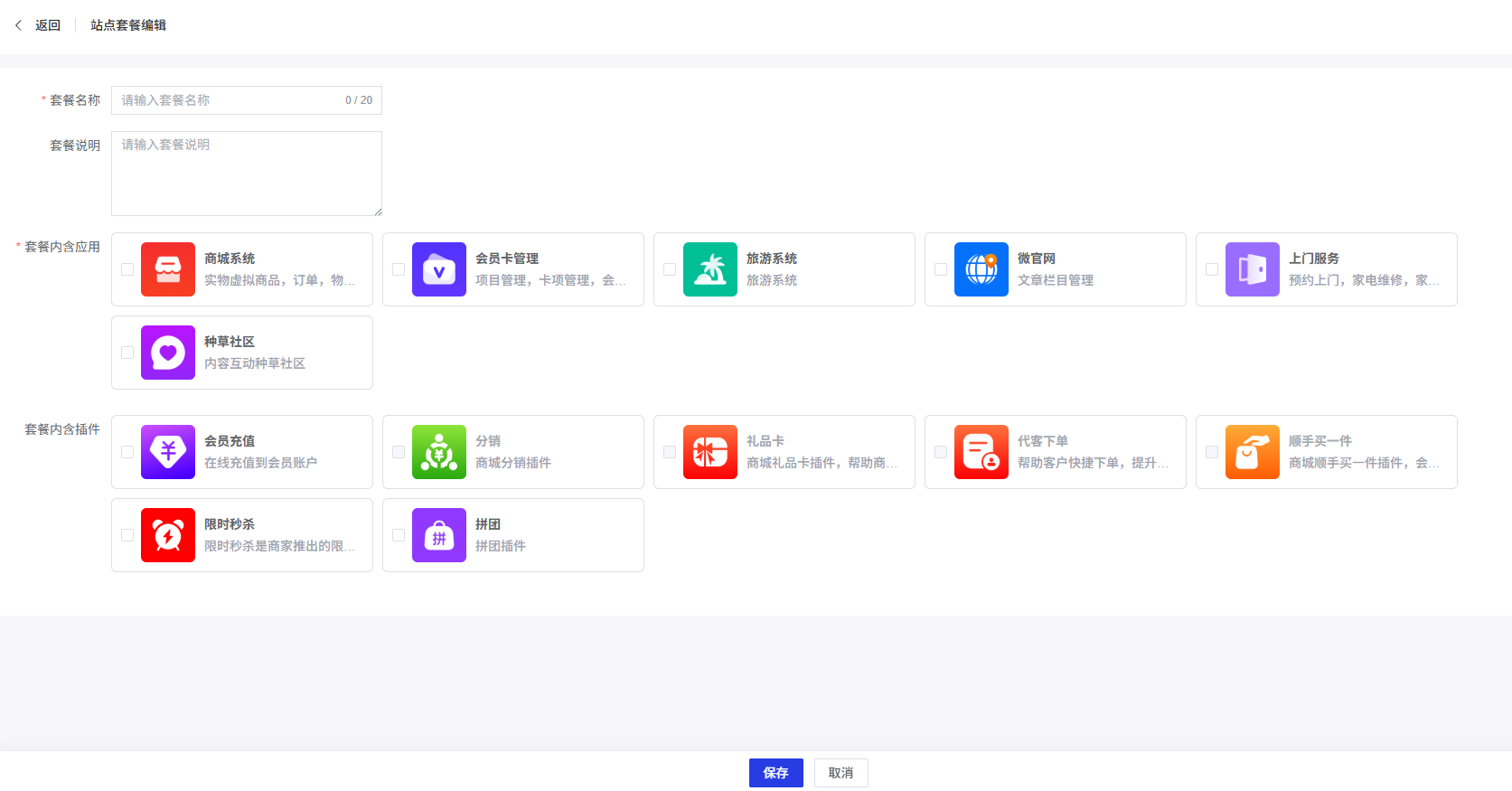The width and height of the screenshot is (1512, 791).
Task: Tick the 旅游系统 application checkbox
Action: click(x=670, y=269)
